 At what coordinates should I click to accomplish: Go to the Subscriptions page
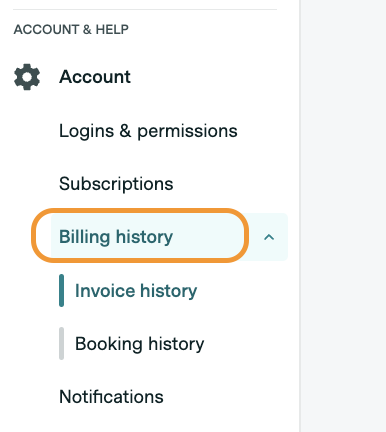click(116, 184)
